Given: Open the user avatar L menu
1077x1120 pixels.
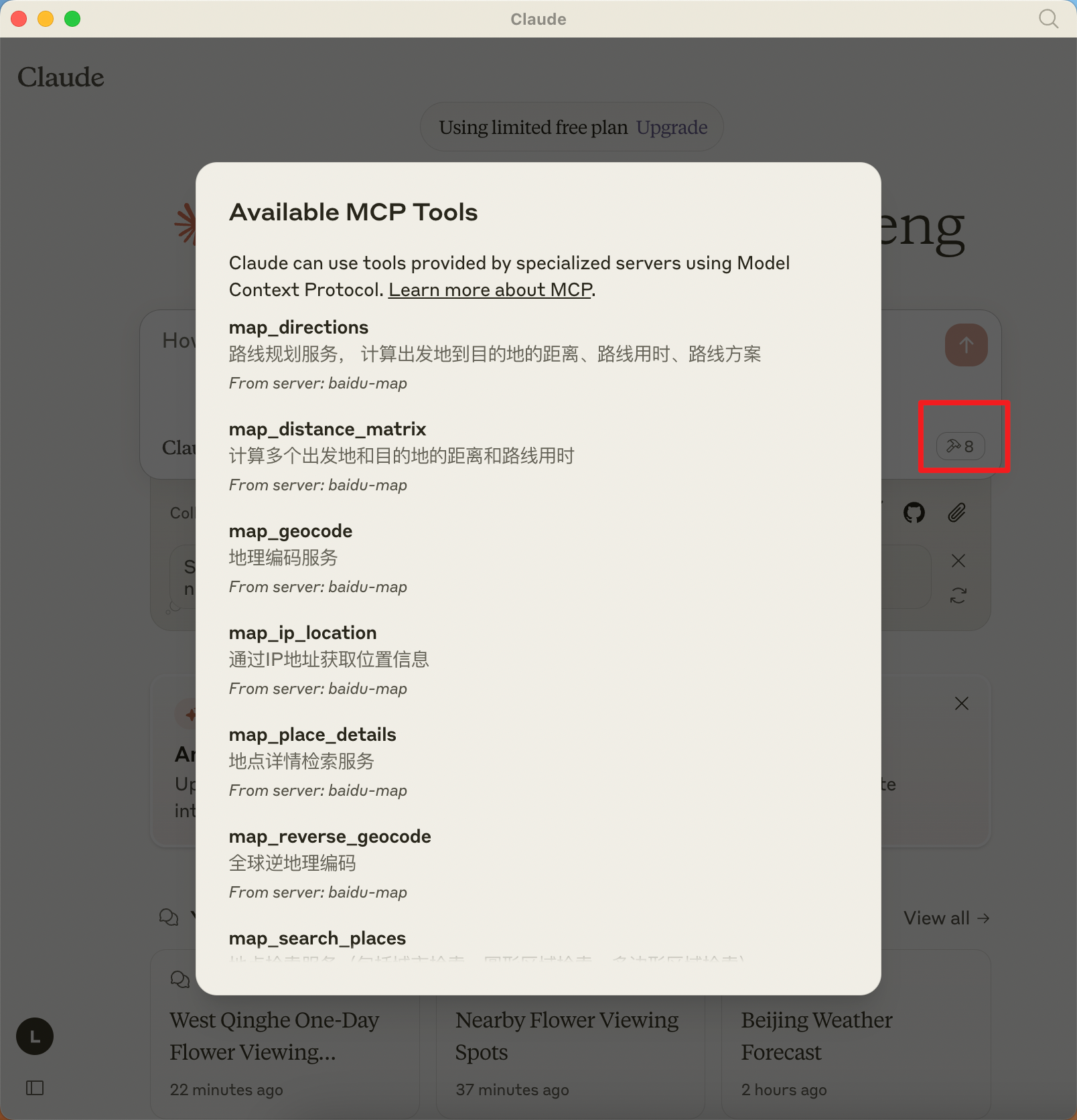Looking at the screenshot, I should (35, 1036).
